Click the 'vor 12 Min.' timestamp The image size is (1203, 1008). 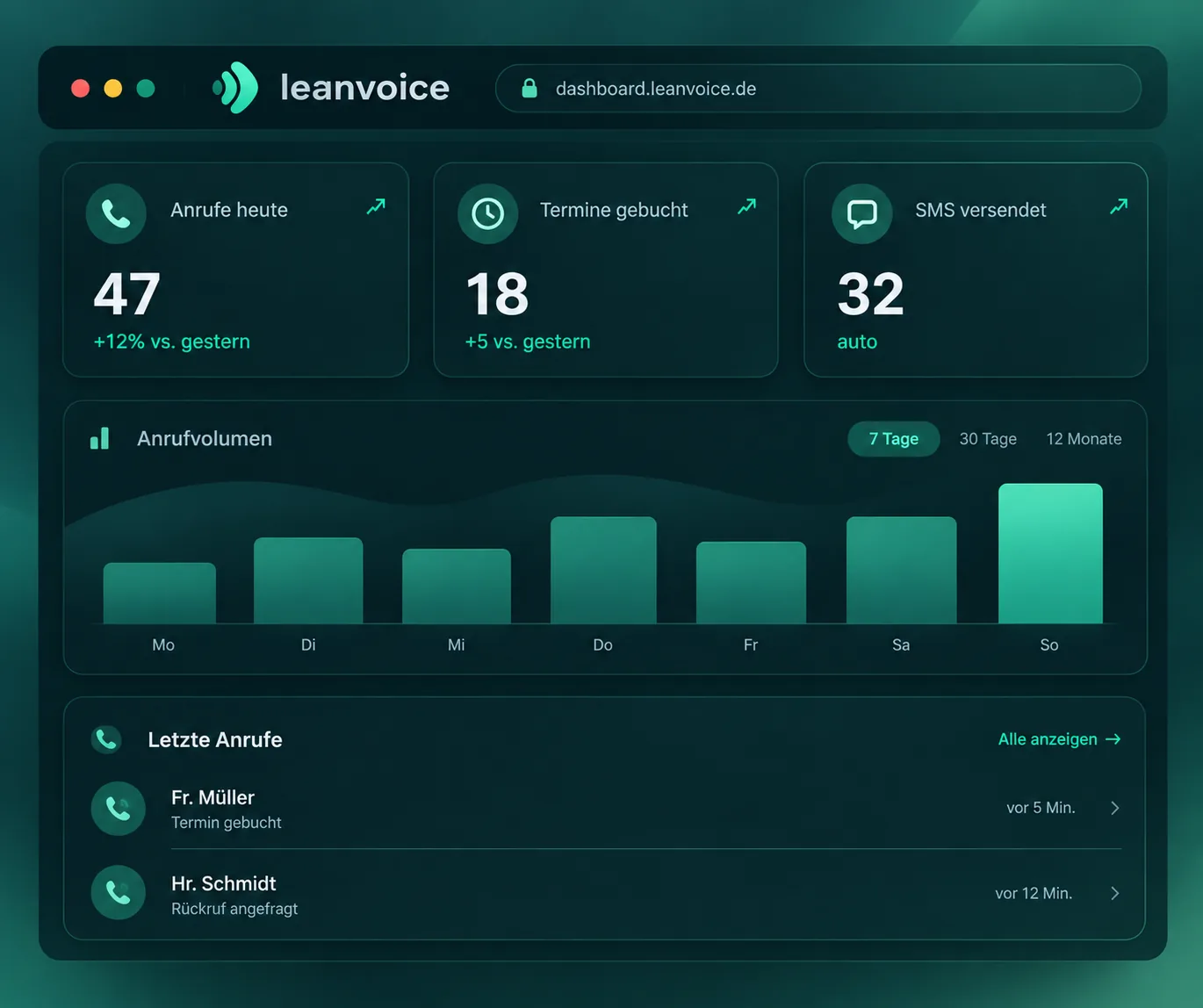(1034, 893)
